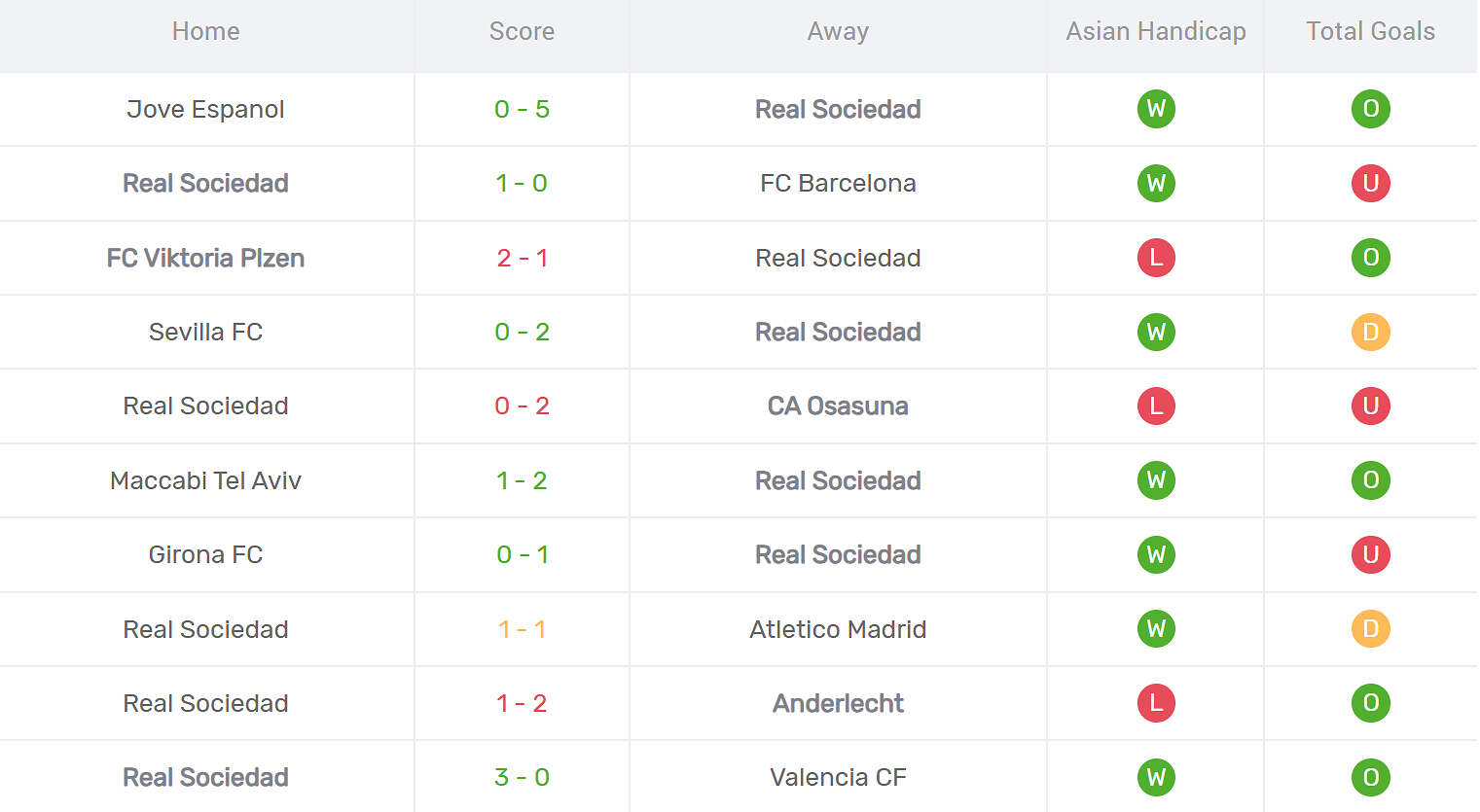Open the Jove Espanol team link
Screen dimensions: 1480x812
tap(205, 109)
